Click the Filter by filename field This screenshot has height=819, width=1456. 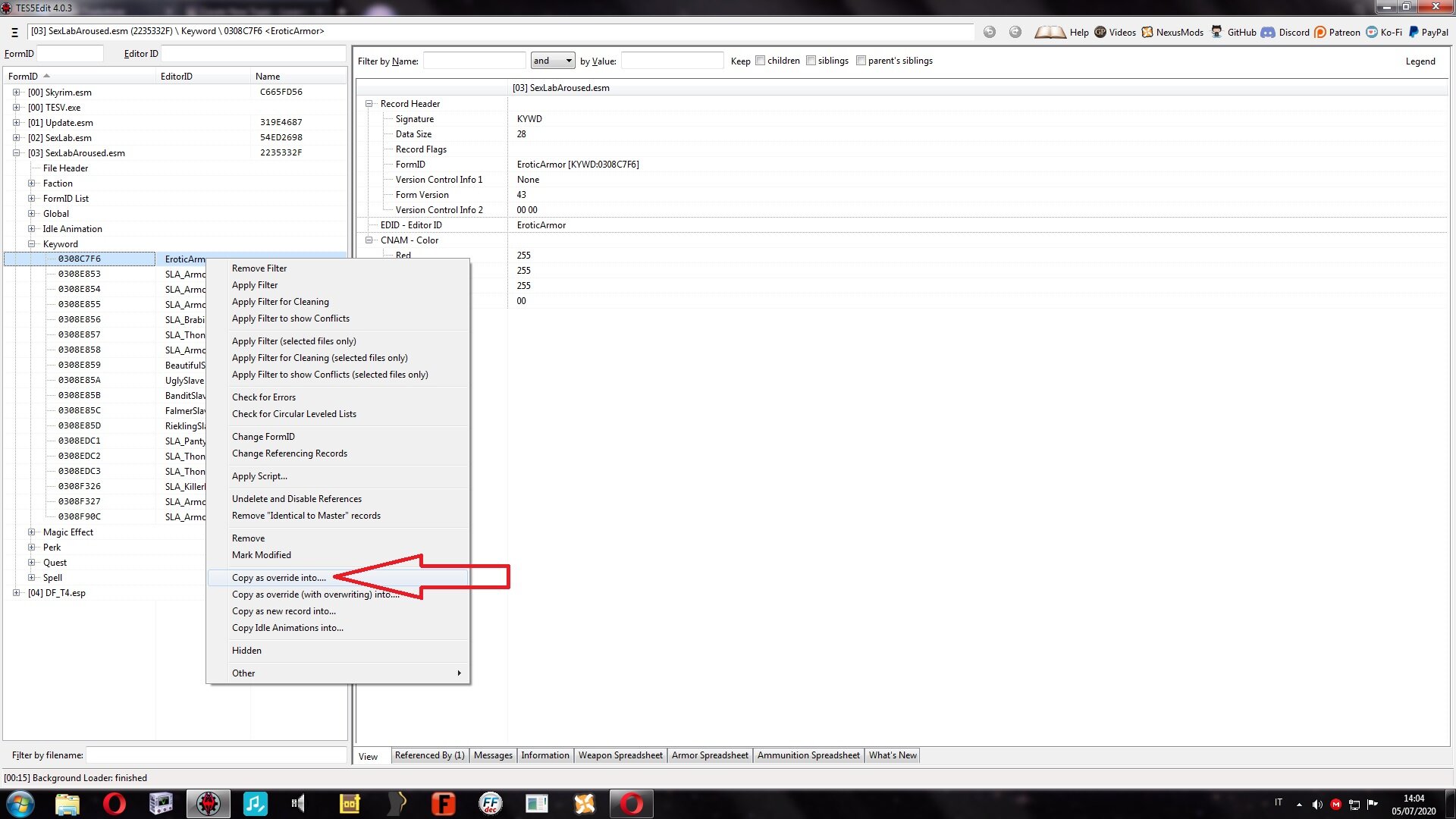pyautogui.click(x=216, y=755)
